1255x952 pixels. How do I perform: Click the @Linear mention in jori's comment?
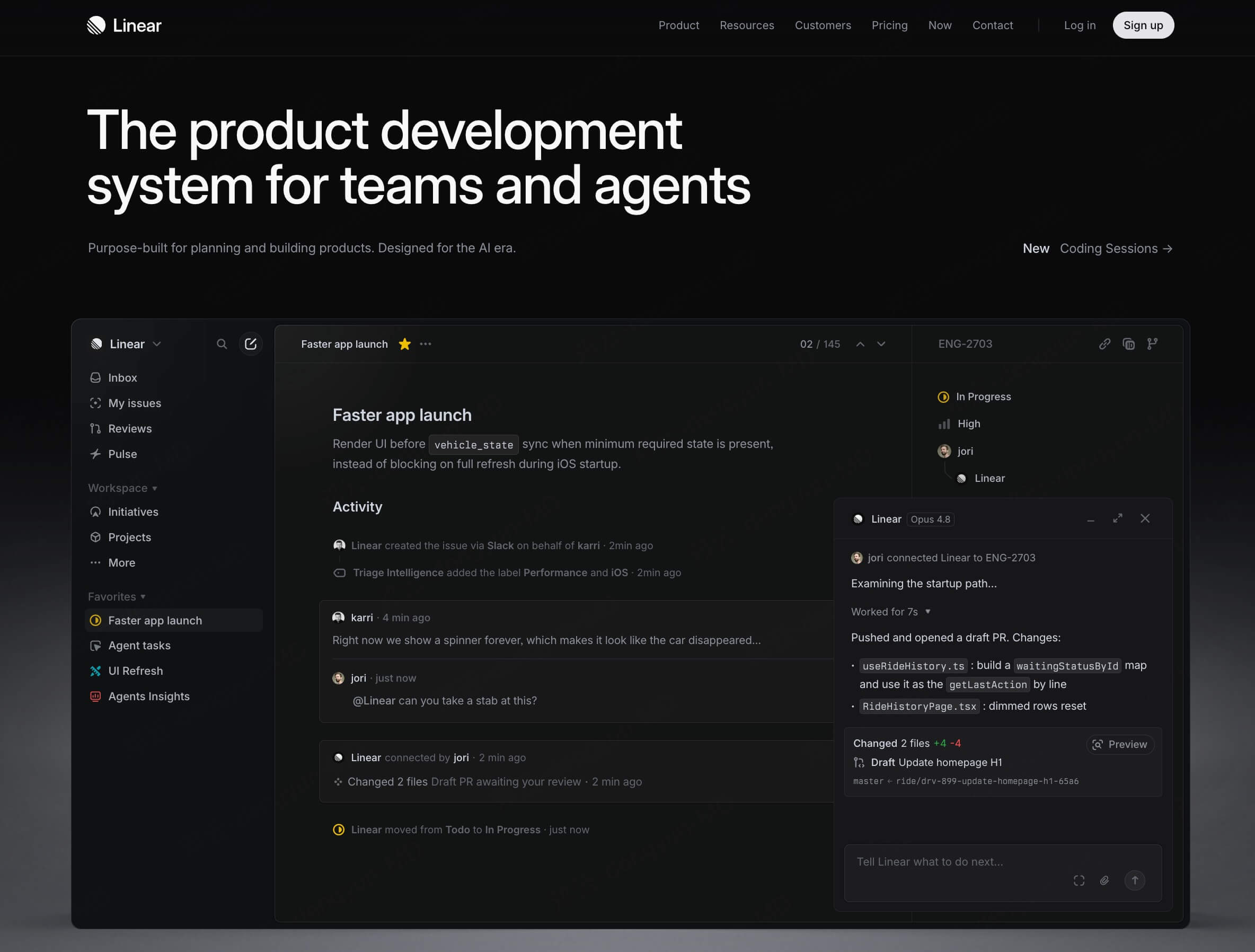[374, 701]
